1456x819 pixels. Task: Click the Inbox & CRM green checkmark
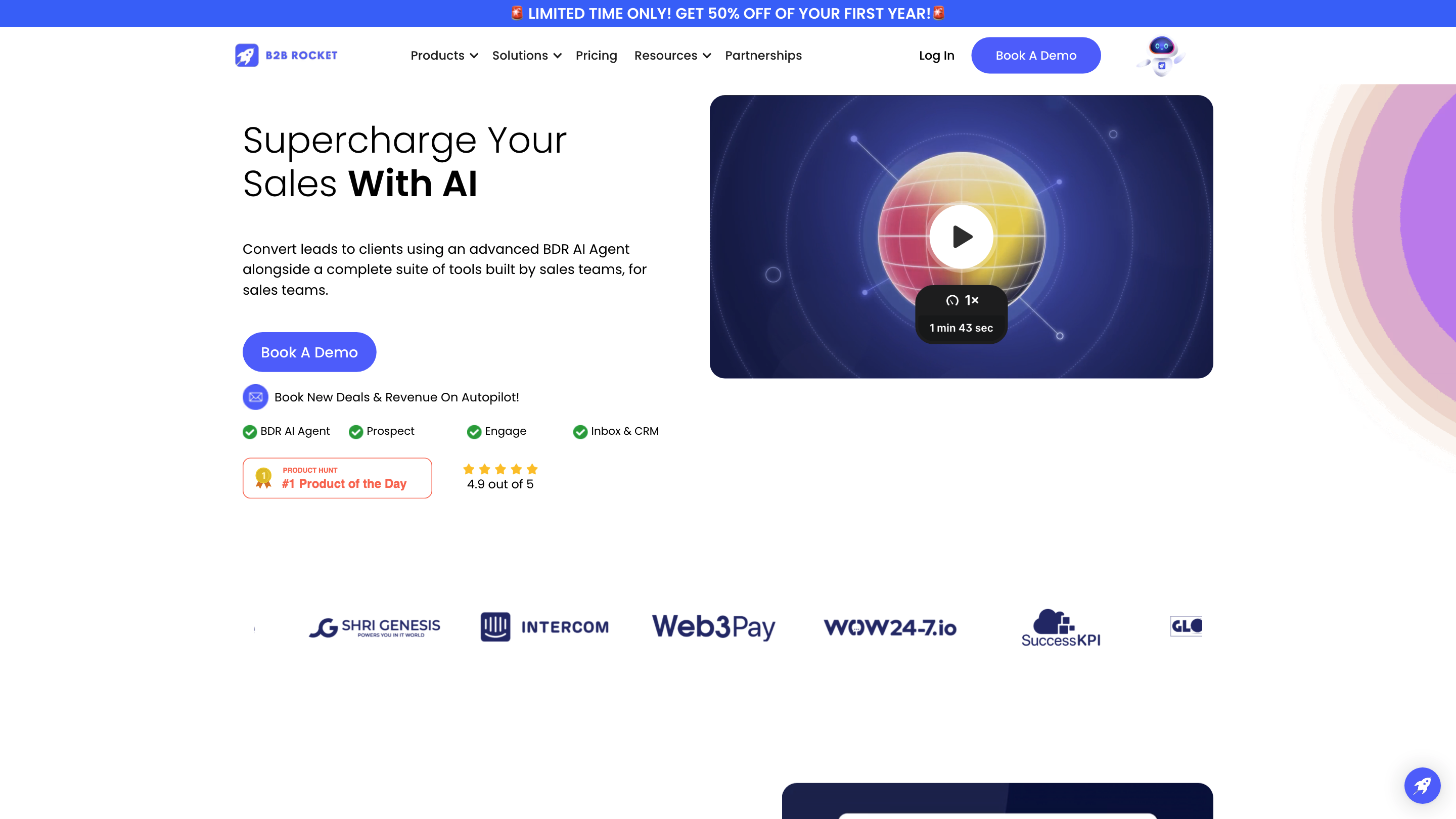tap(580, 432)
